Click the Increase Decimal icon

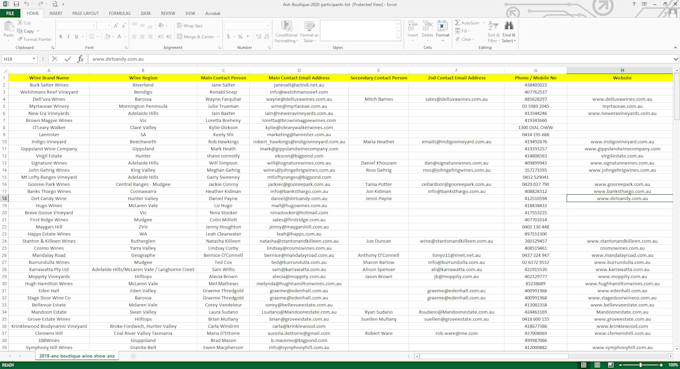[258, 37]
